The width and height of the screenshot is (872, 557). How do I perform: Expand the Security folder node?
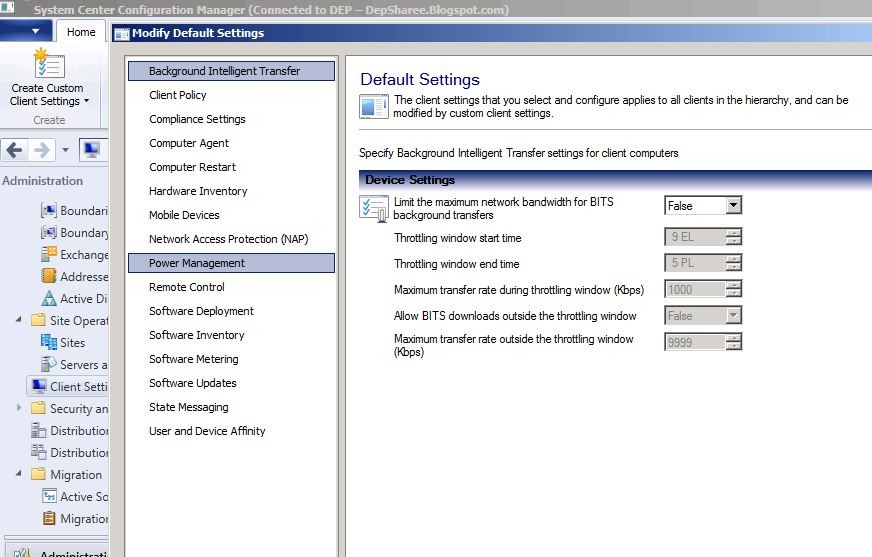(19, 408)
